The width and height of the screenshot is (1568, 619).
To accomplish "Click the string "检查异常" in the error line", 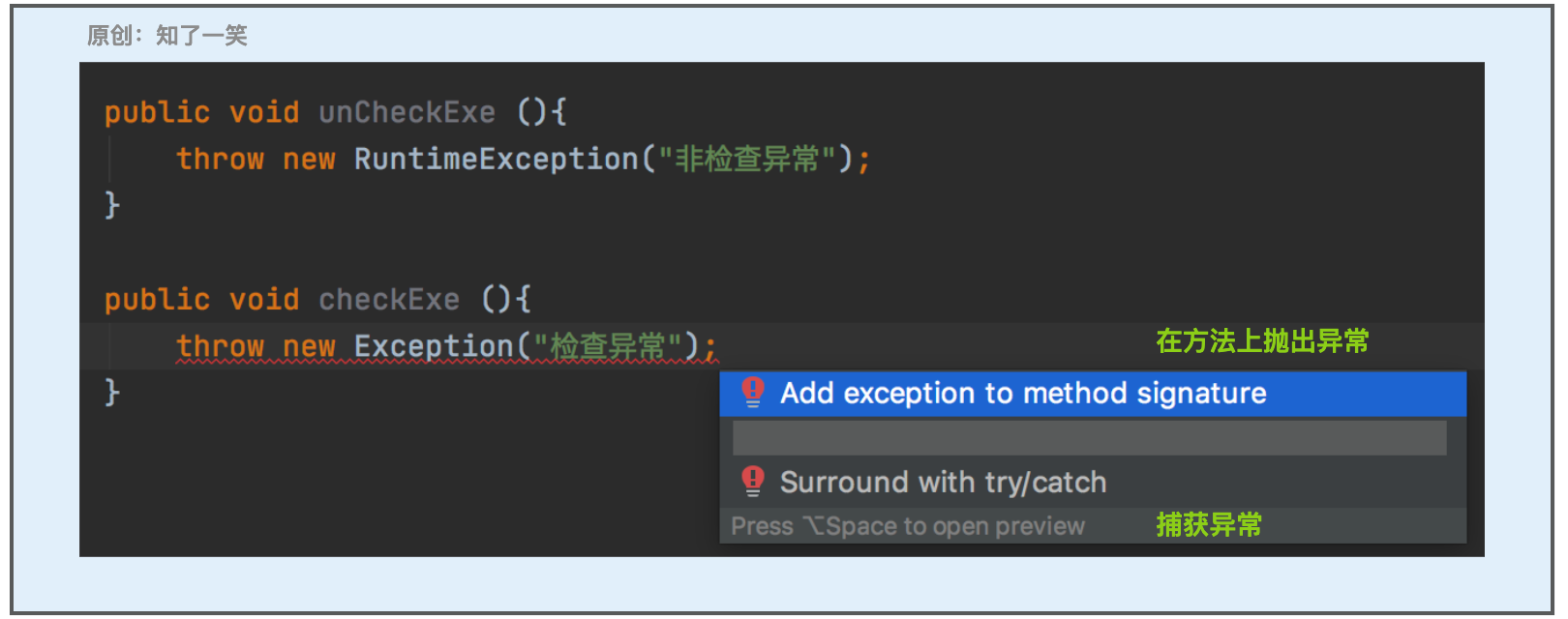I will coord(608,346).
